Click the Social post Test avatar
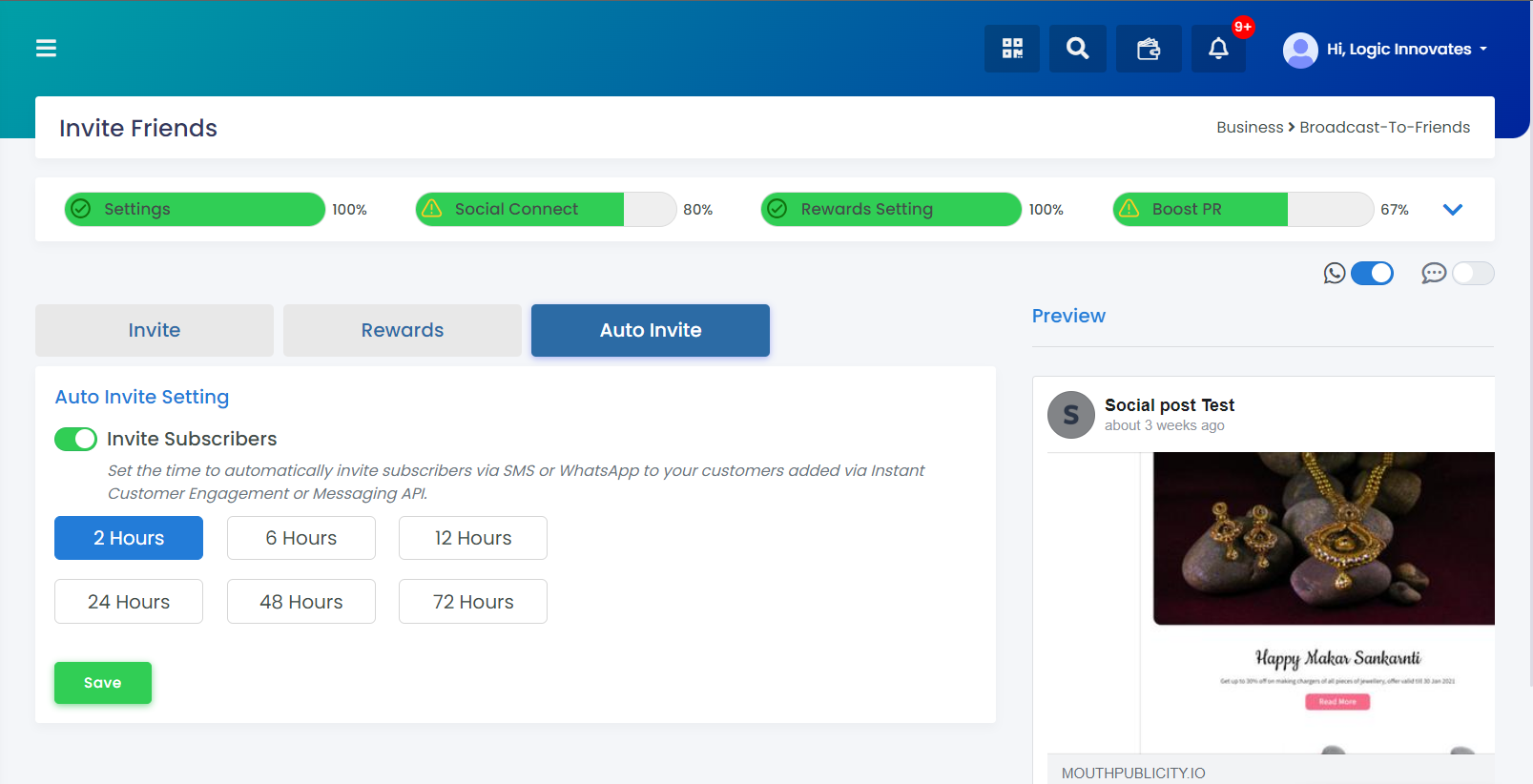 pyautogui.click(x=1071, y=415)
